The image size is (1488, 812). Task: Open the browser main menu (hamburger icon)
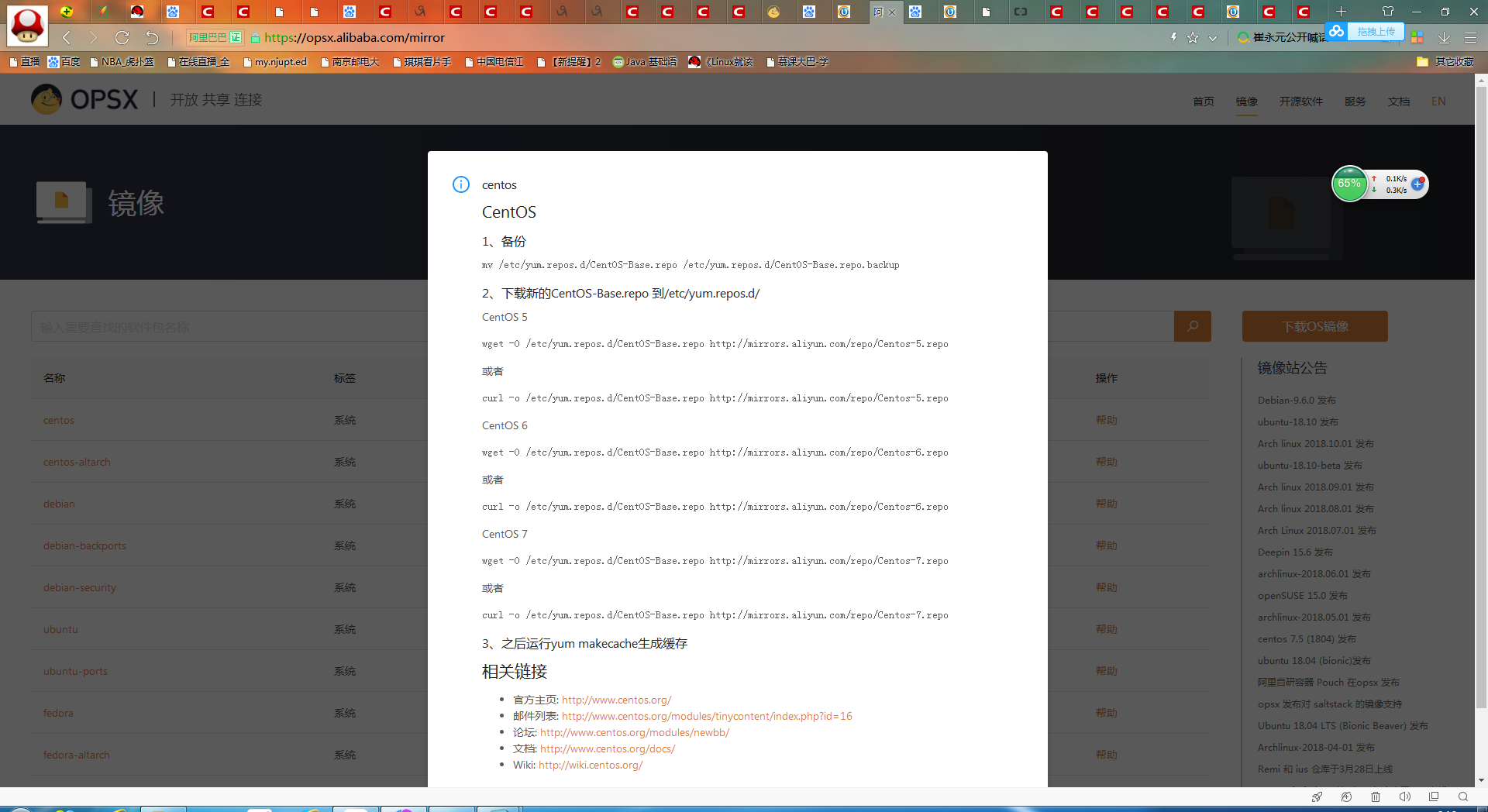1471,37
